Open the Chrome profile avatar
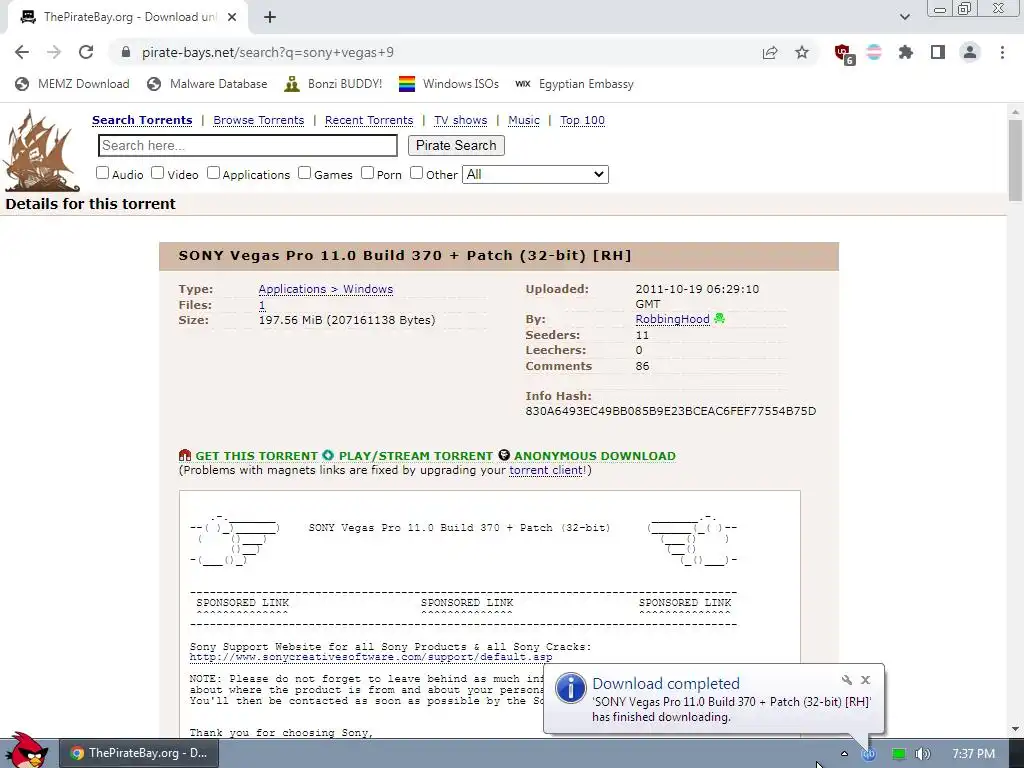1024x768 pixels. pos(970,52)
